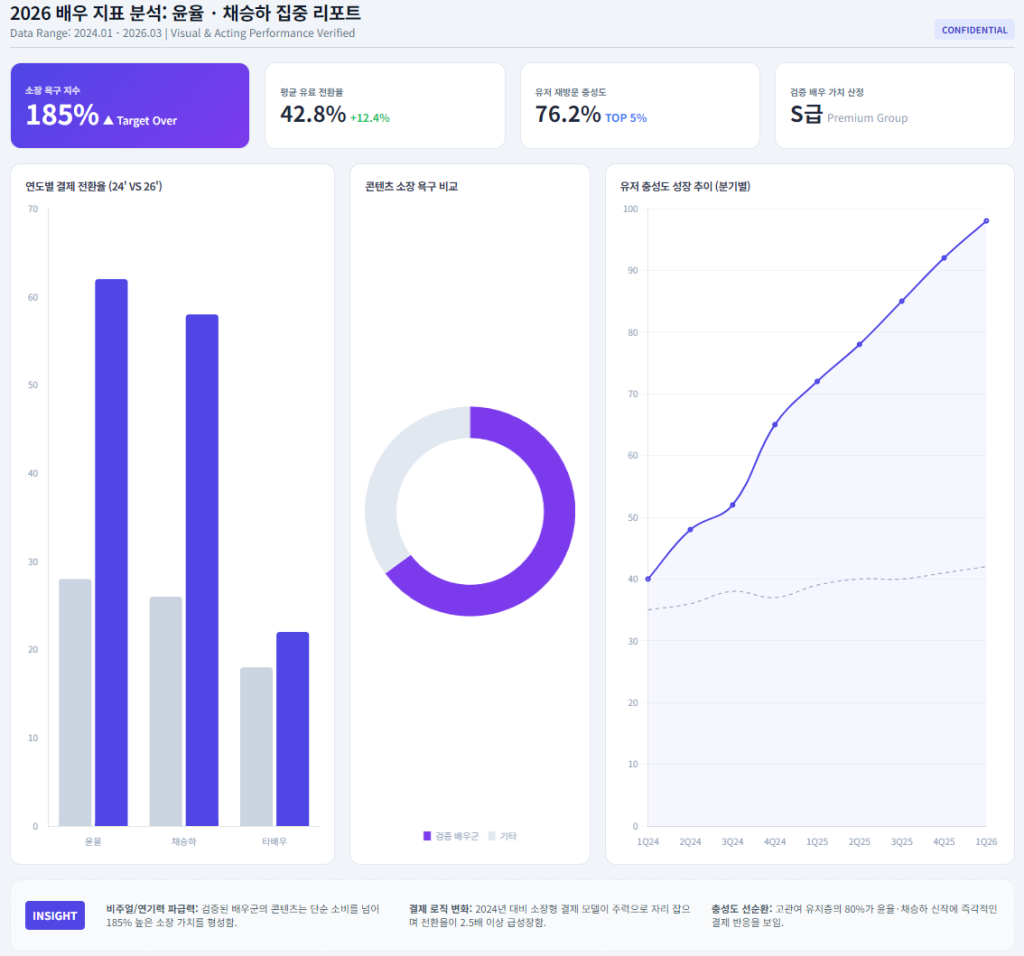Select the 소장 욕구 지수 185% card

[x=130, y=105]
